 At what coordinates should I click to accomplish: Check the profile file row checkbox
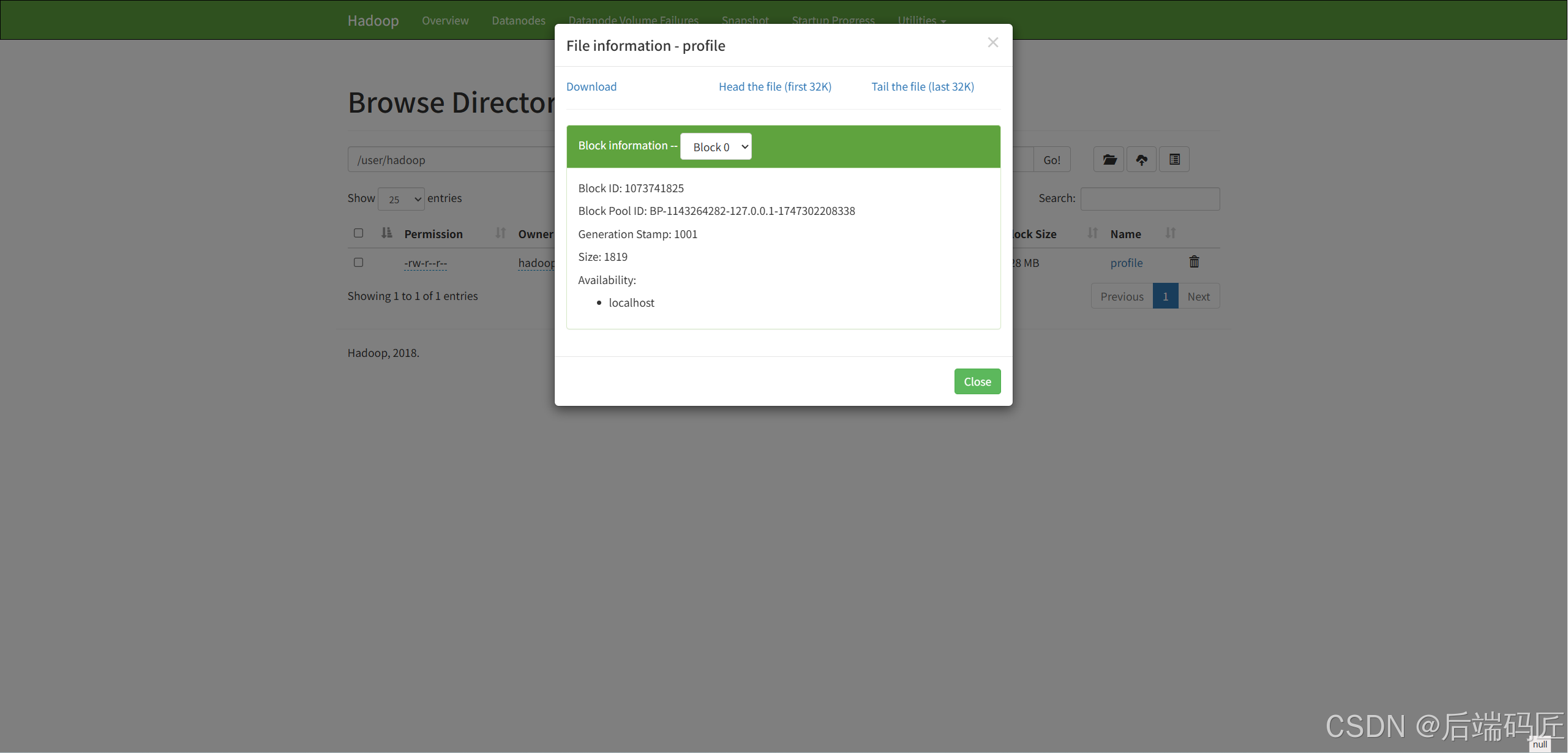(x=358, y=263)
